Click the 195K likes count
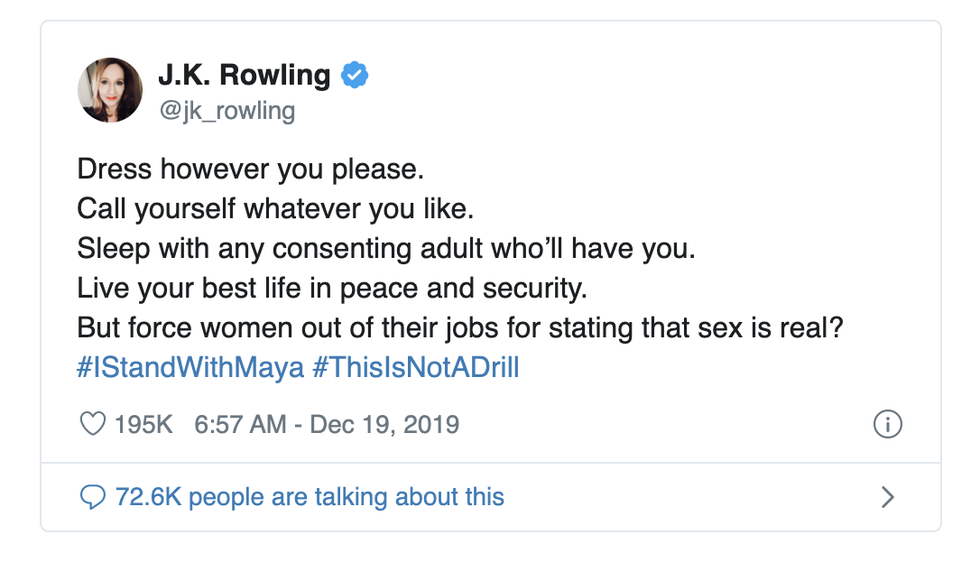The image size is (980, 561). (143, 424)
